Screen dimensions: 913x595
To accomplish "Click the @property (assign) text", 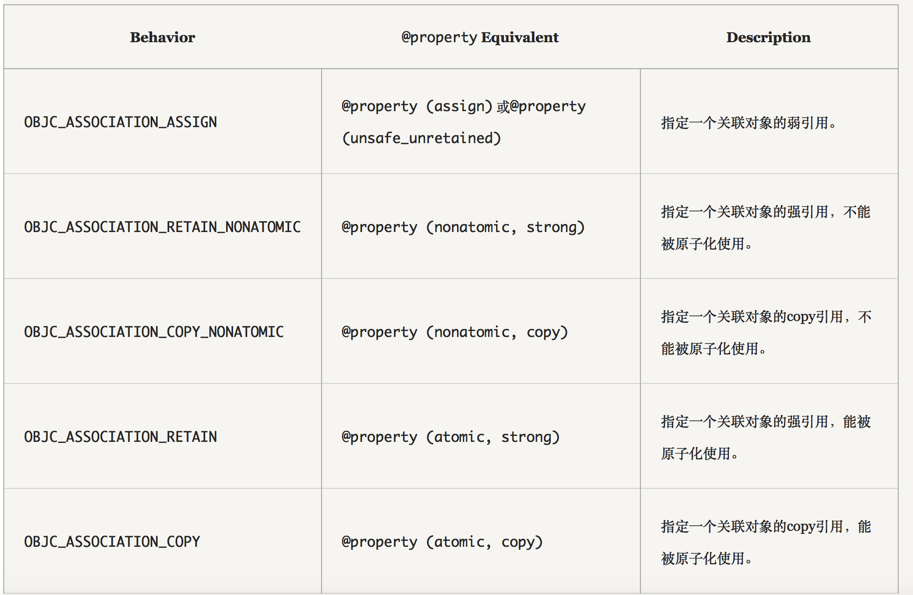I will tap(417, 106).
